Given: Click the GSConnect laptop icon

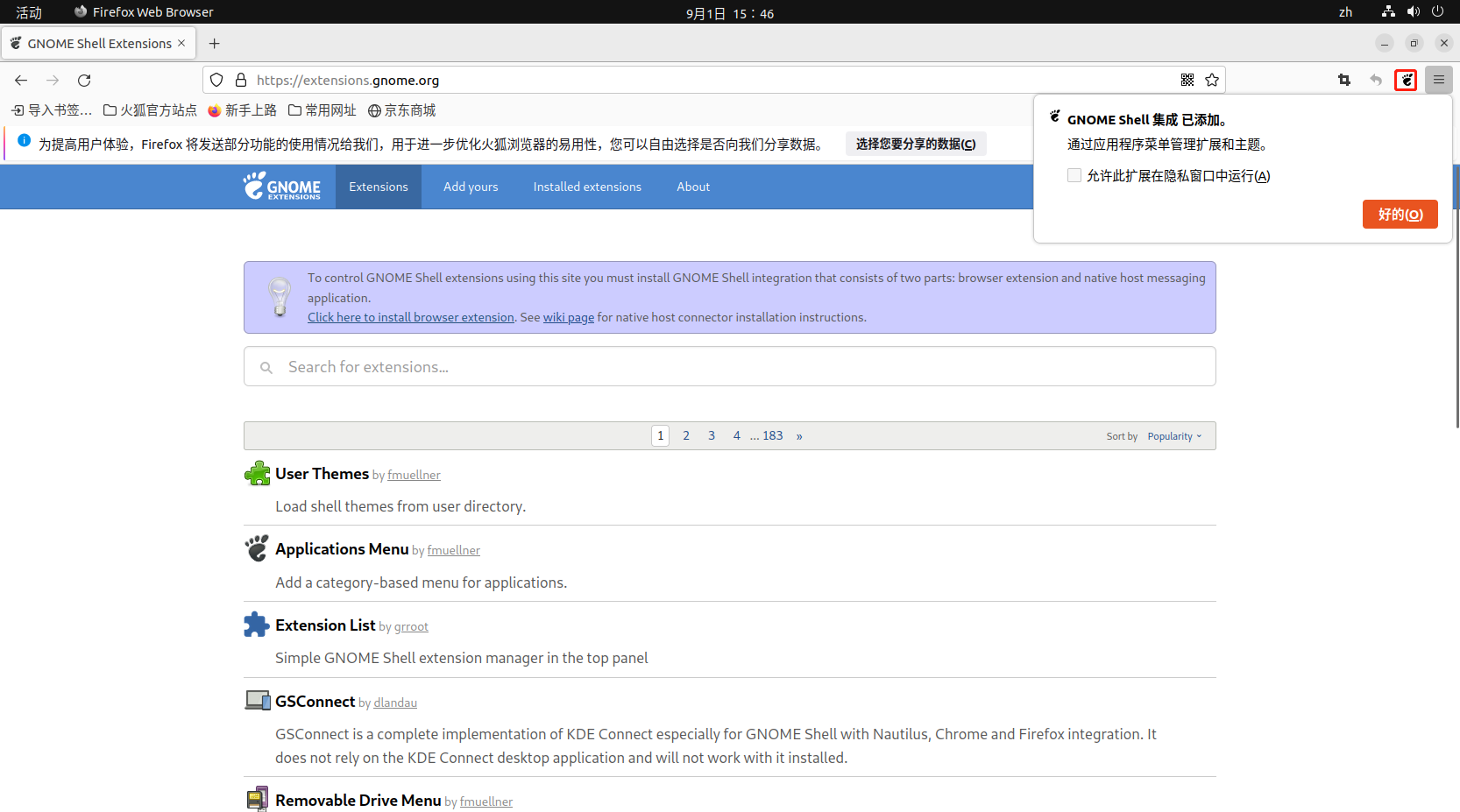Looking at the screenshot, I should 257,701.
